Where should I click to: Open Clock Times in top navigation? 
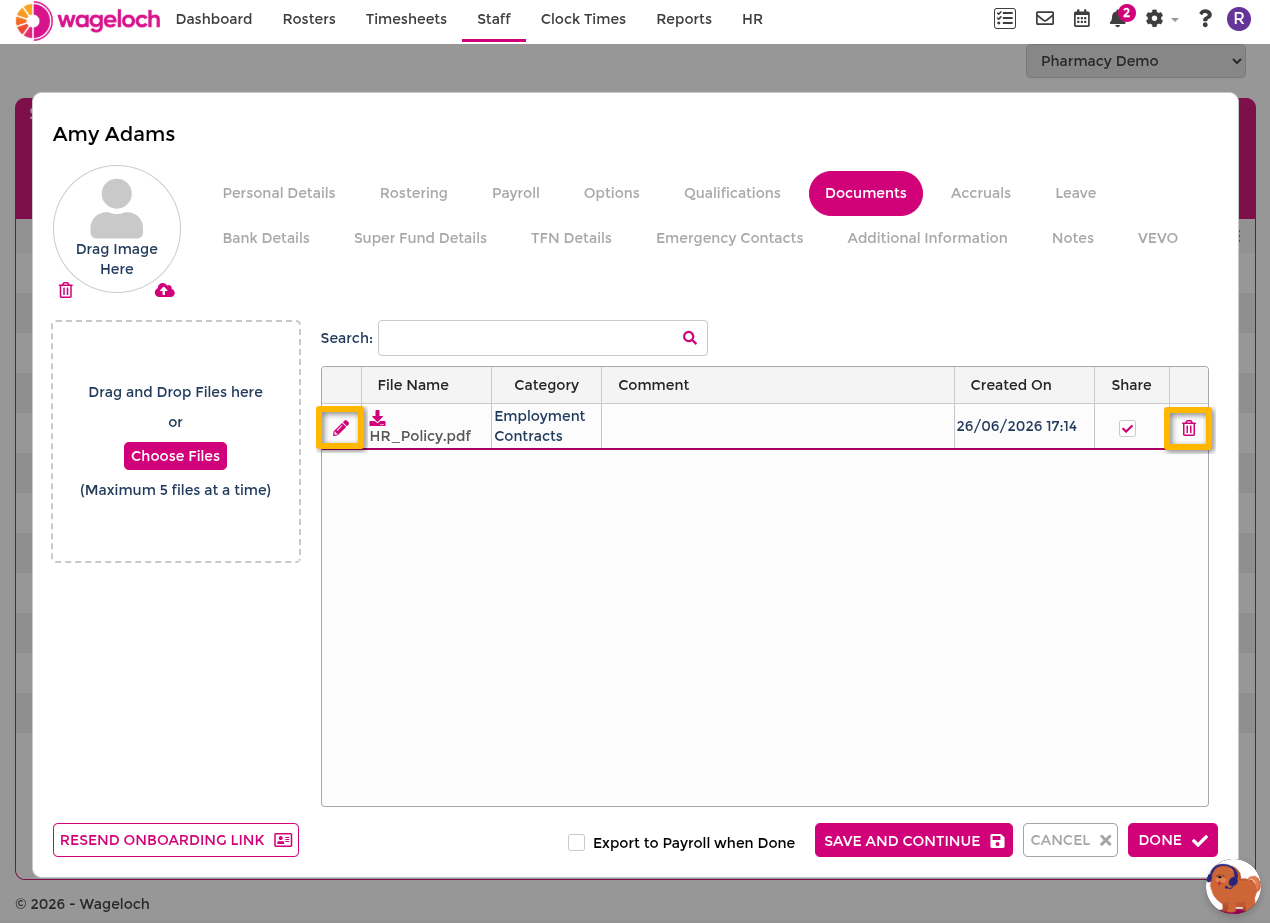[583, 19]
